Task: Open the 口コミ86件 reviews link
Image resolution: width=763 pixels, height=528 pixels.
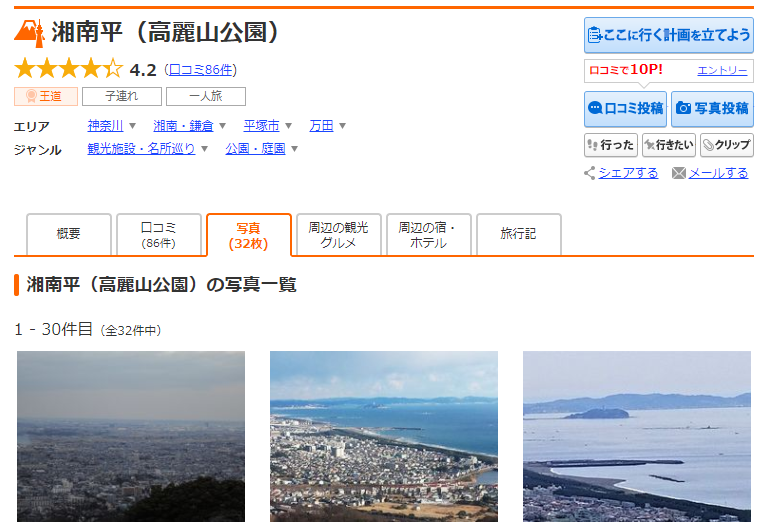Action: tap(200, 70)
